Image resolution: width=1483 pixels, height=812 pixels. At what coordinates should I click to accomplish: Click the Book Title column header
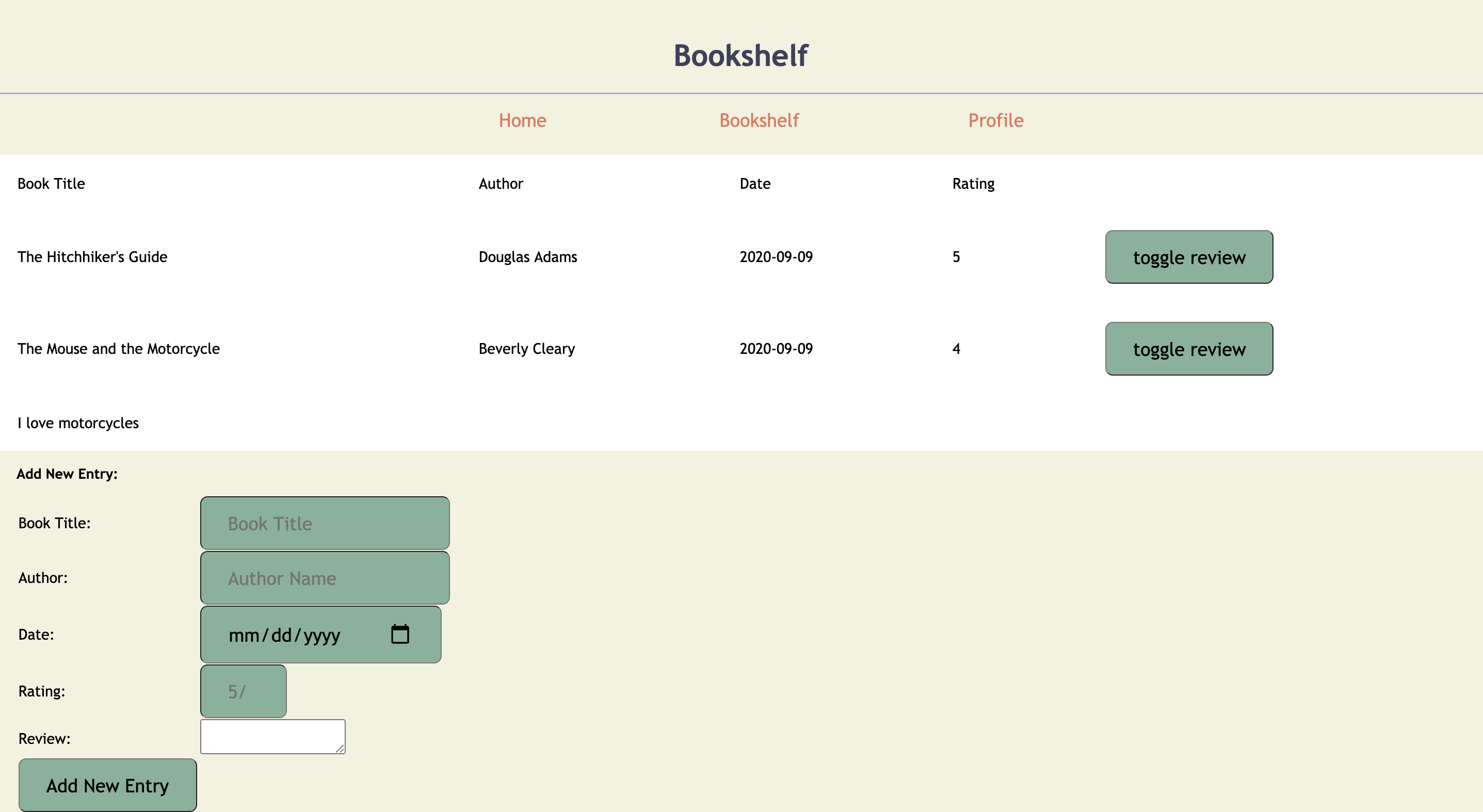click(51, 184)
